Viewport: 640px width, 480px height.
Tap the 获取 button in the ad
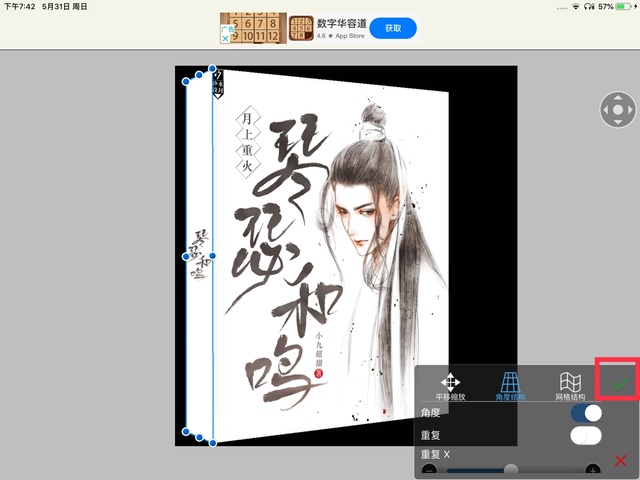(392, 28)
